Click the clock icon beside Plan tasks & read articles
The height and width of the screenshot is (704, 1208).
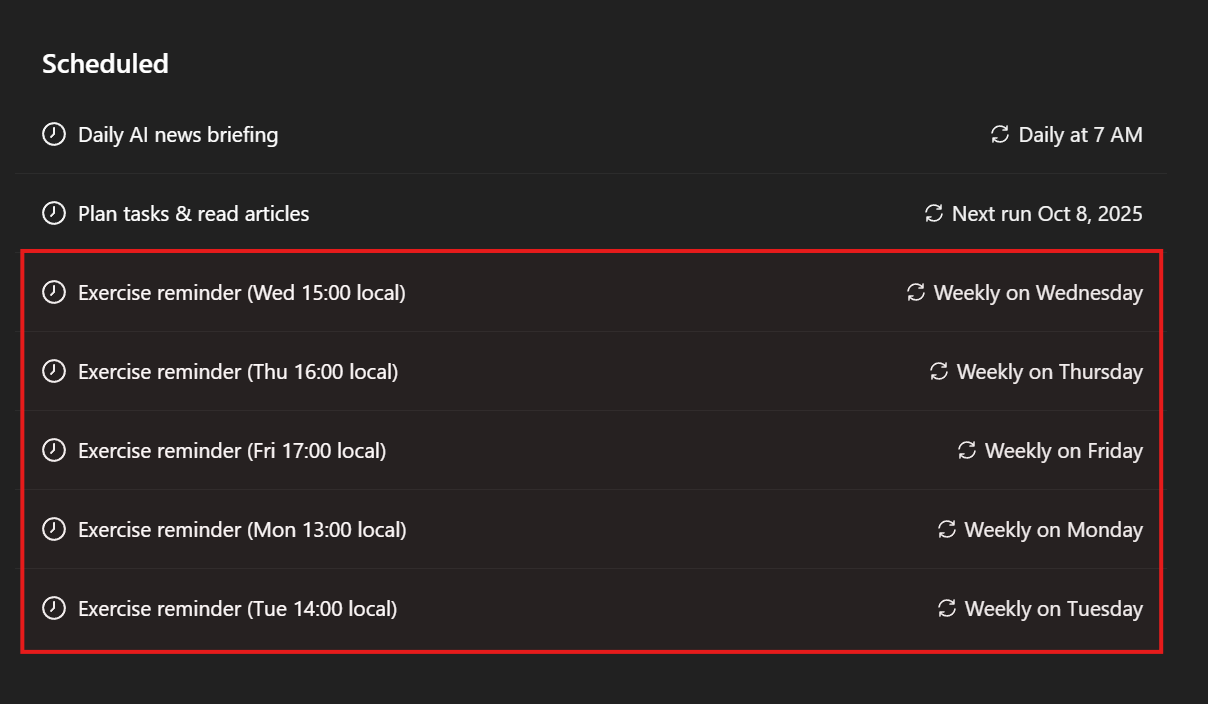click(x=54, y=212)
